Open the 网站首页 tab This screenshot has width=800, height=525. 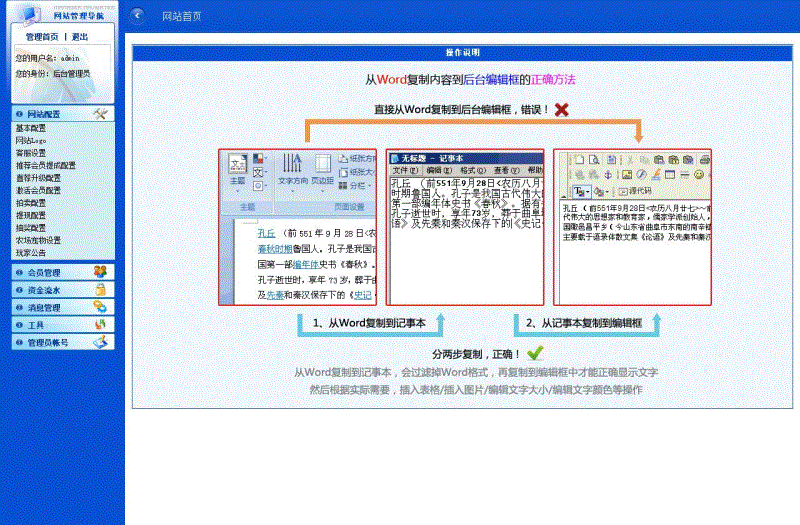182,17
